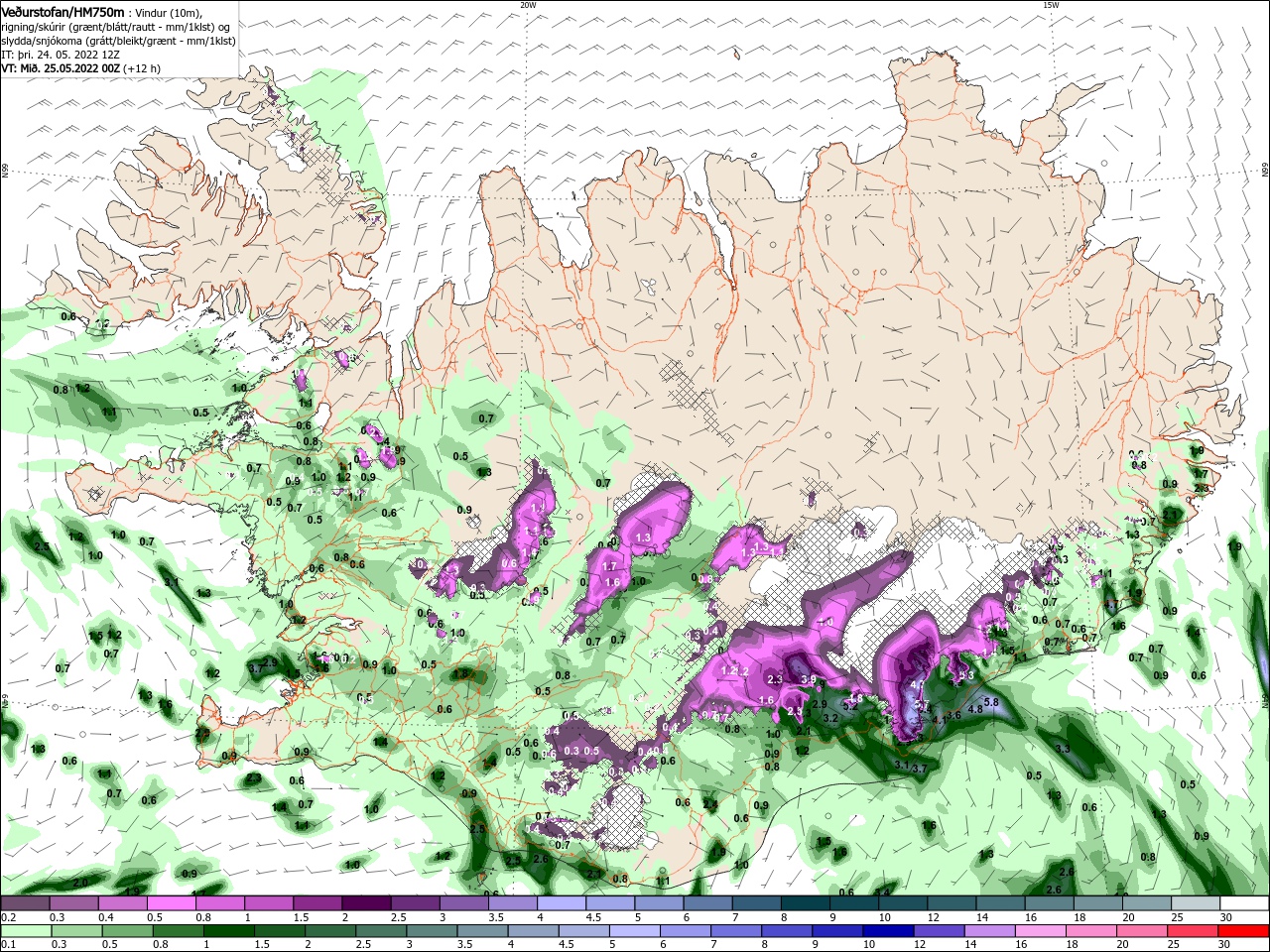
Task: Pick bright red lower legend swatch at 30
Action: (x=1244, y=931)
